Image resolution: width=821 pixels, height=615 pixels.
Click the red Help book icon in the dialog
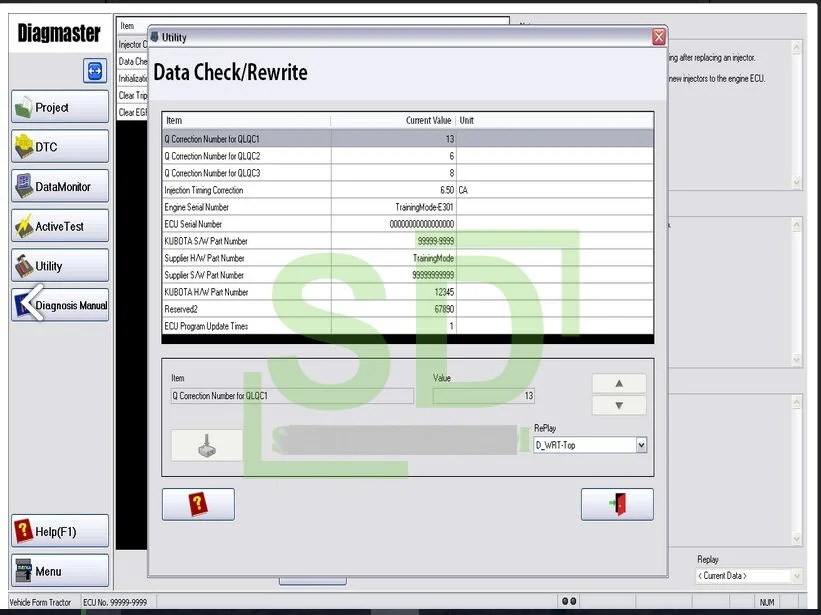[197, 504]
